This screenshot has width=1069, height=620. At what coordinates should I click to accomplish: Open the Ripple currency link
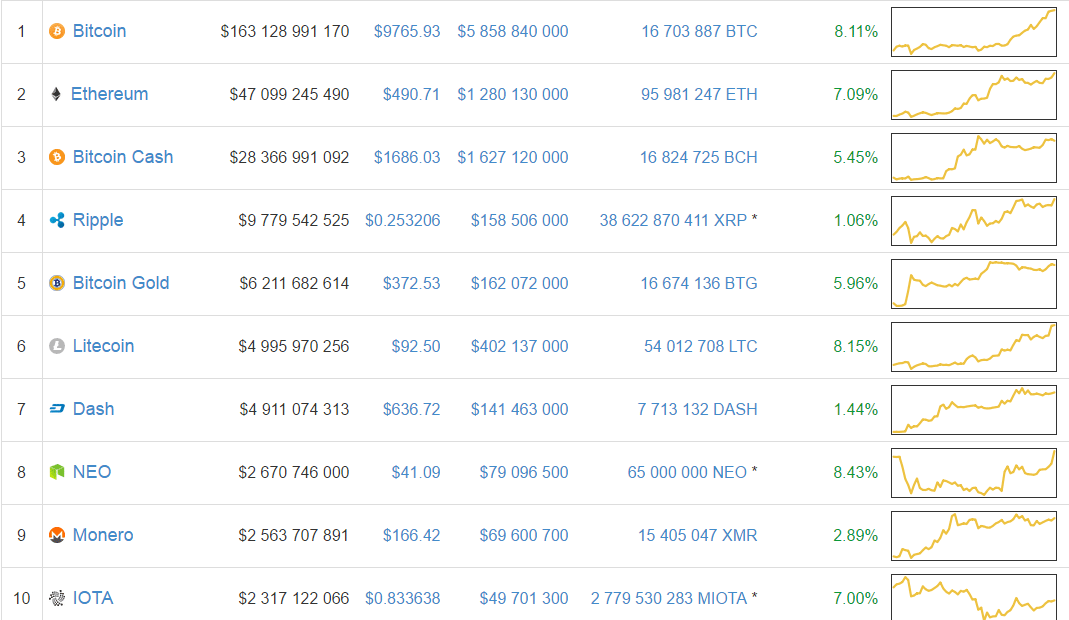tap(98, 220)
